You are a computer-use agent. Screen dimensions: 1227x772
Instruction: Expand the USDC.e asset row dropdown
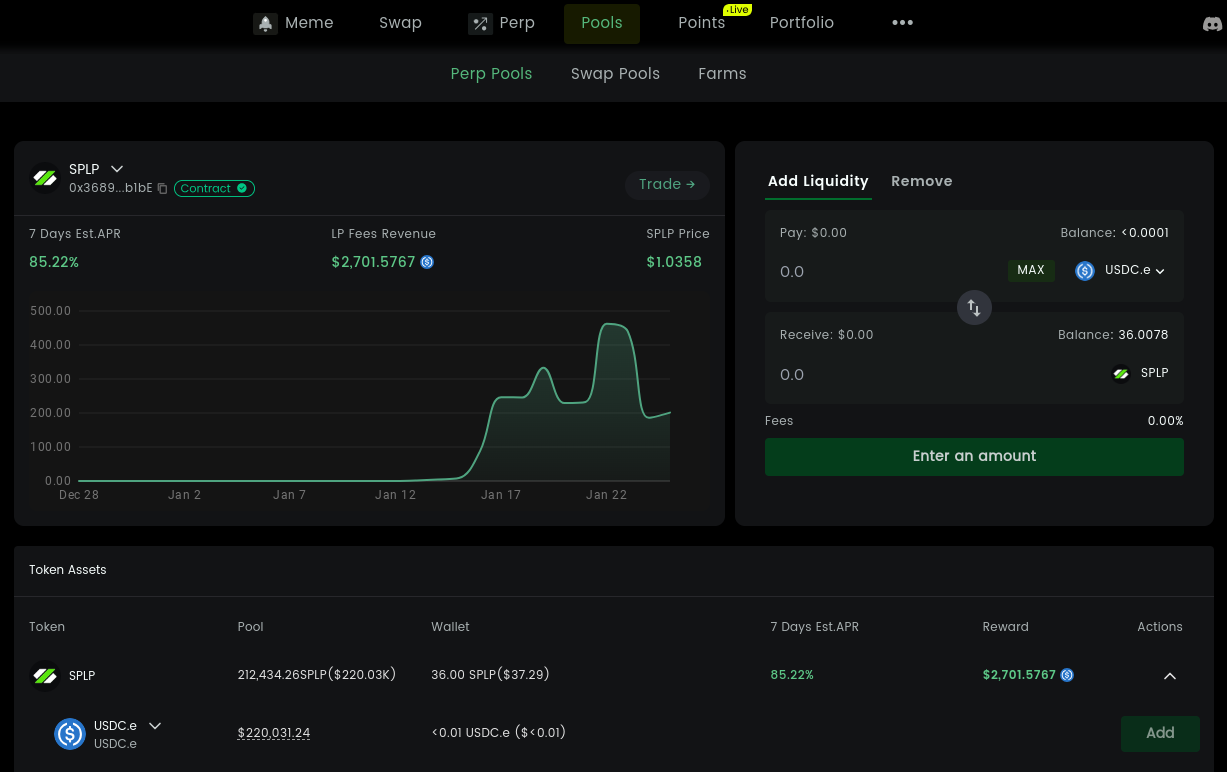(x=155, y=726)
